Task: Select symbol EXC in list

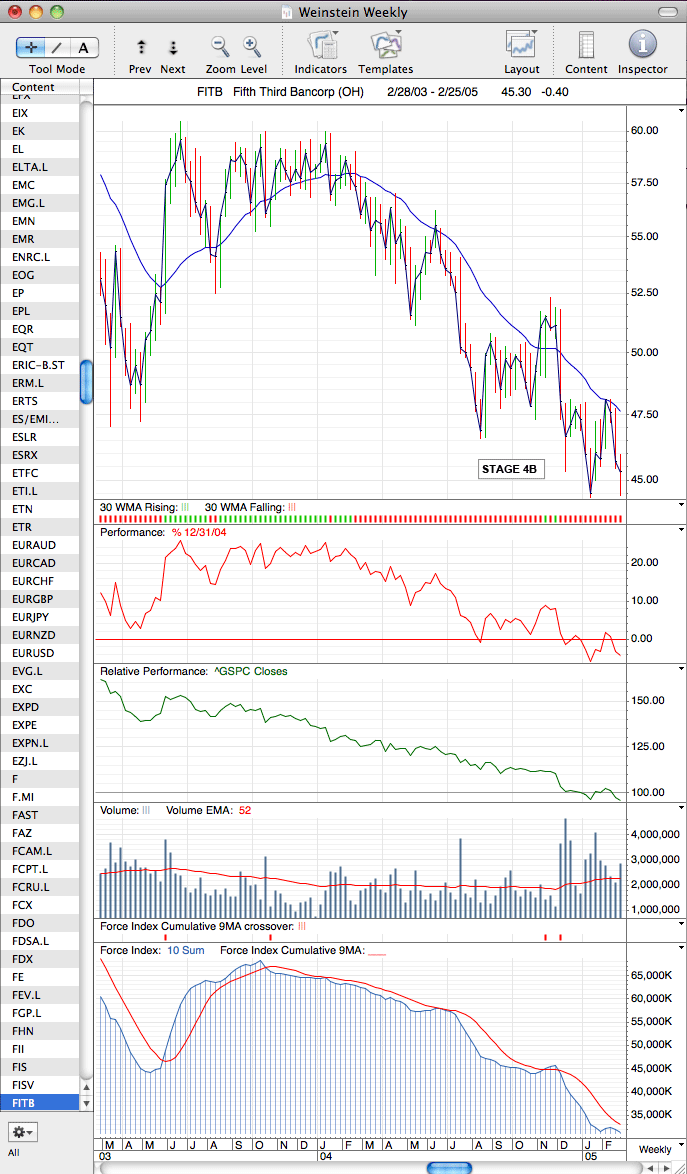Action: coord(39,689)
